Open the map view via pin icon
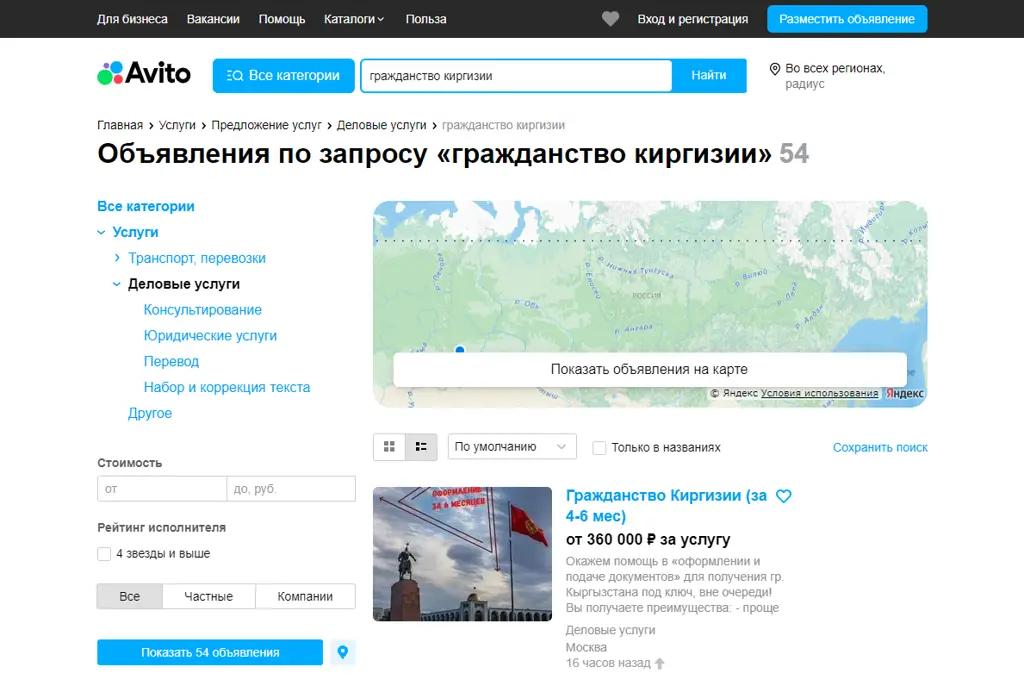1024x692 pixels. [342, 651]
